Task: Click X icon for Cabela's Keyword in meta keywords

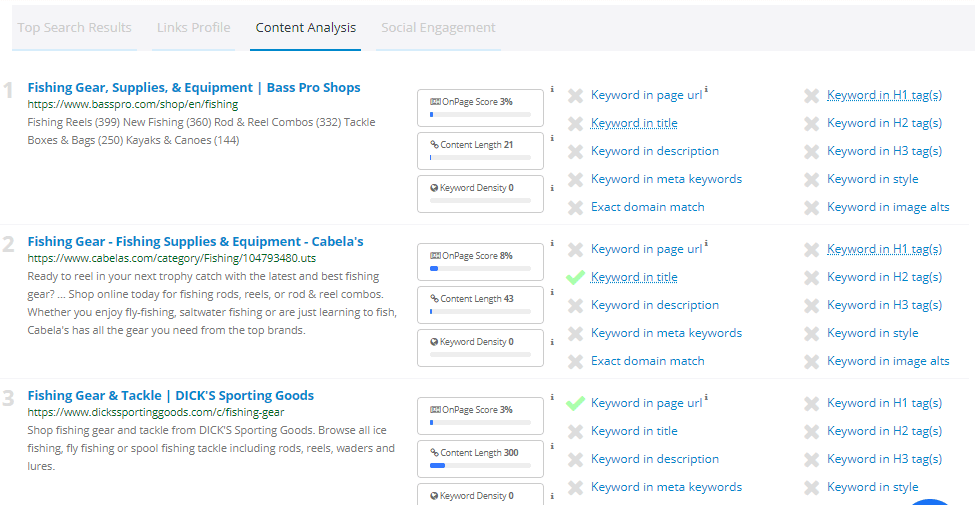Action: (x=575, y=334)
